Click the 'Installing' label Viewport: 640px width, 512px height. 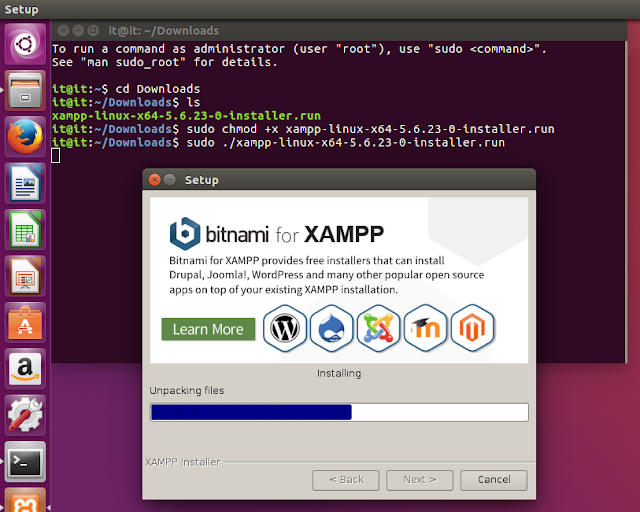click(x=339, y=373)
